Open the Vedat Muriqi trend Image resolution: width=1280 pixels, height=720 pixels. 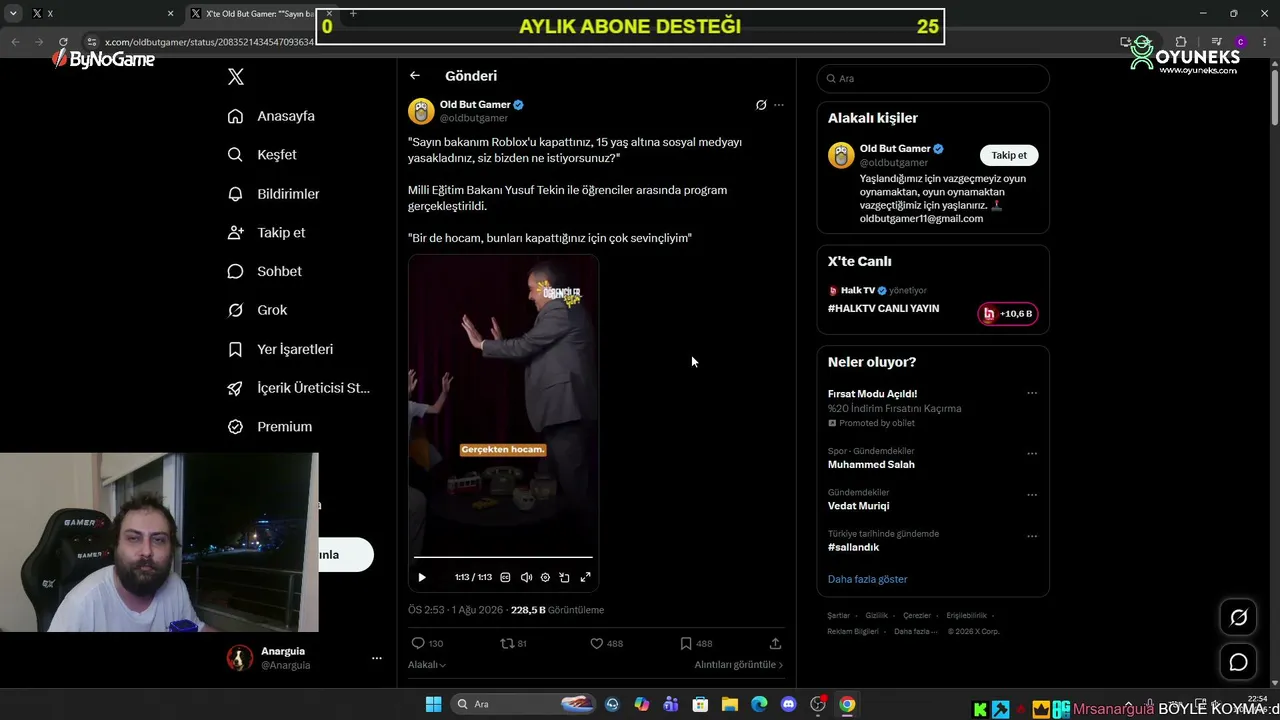pos(858,506)
